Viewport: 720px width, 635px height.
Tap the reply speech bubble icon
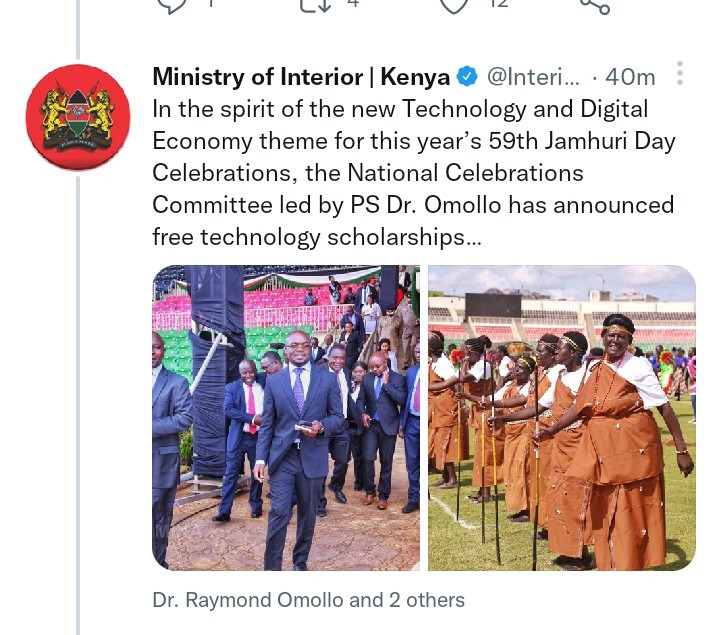172,5
